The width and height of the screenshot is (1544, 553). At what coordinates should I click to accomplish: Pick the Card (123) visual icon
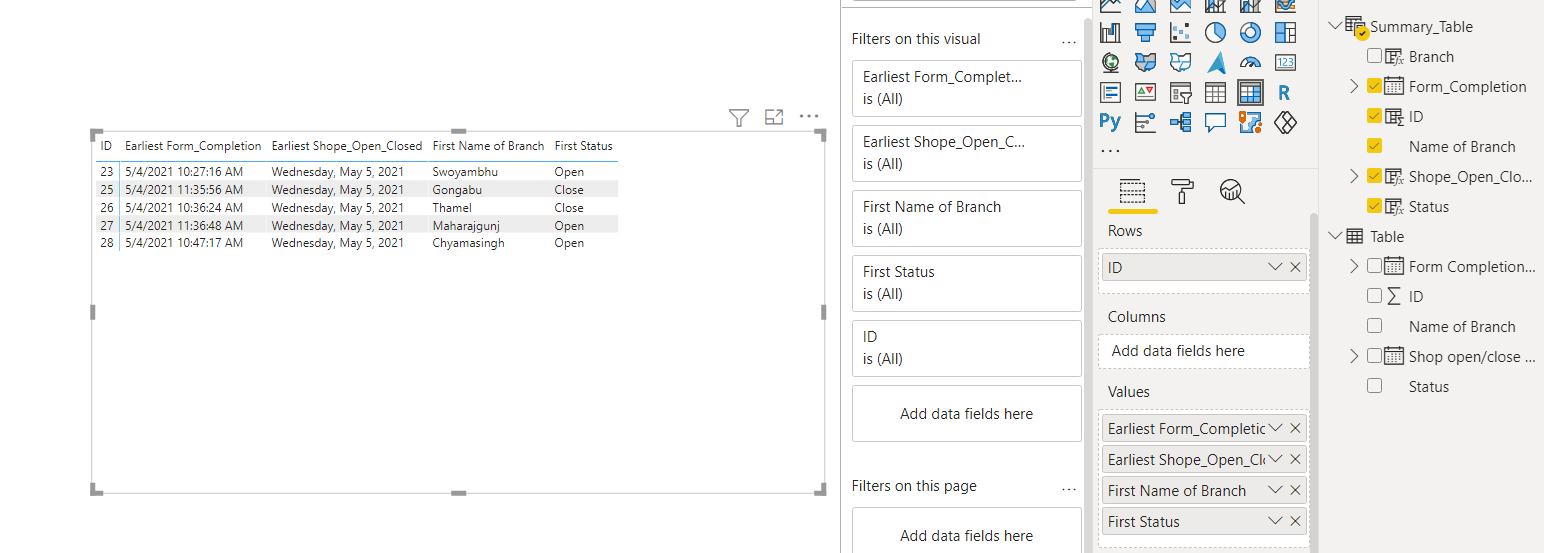tap(1285, 62)
